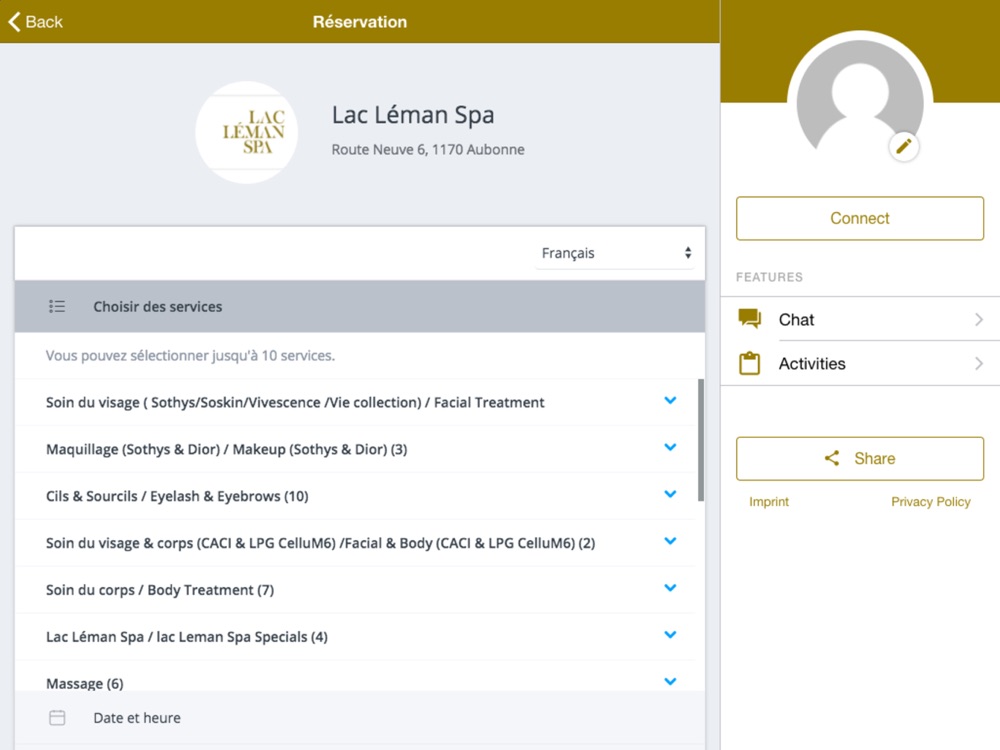Image resolution: width=1000 pixels, height=750 pixels.
Task: Expand the Lac Léman Spa Specials category
Action: (x=670, y=635)
